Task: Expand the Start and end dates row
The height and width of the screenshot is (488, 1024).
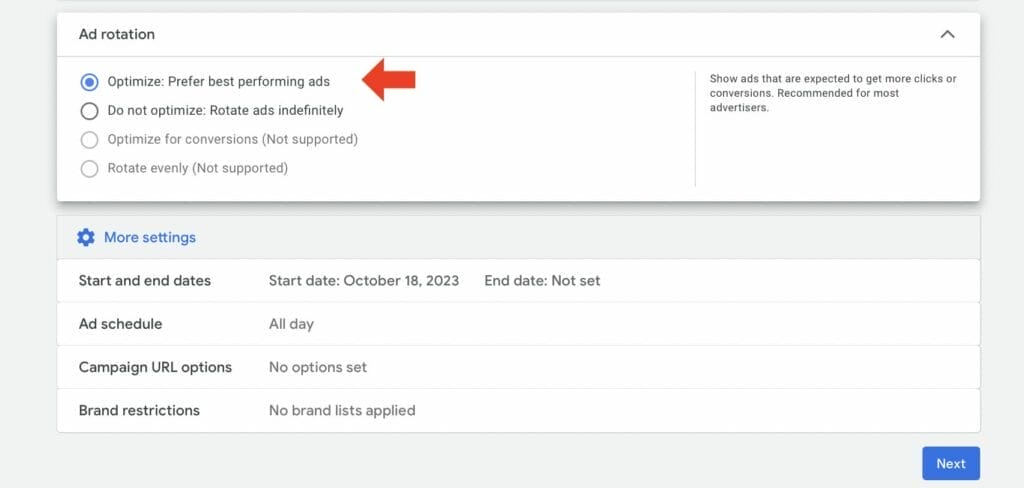Action: (519, 281)
